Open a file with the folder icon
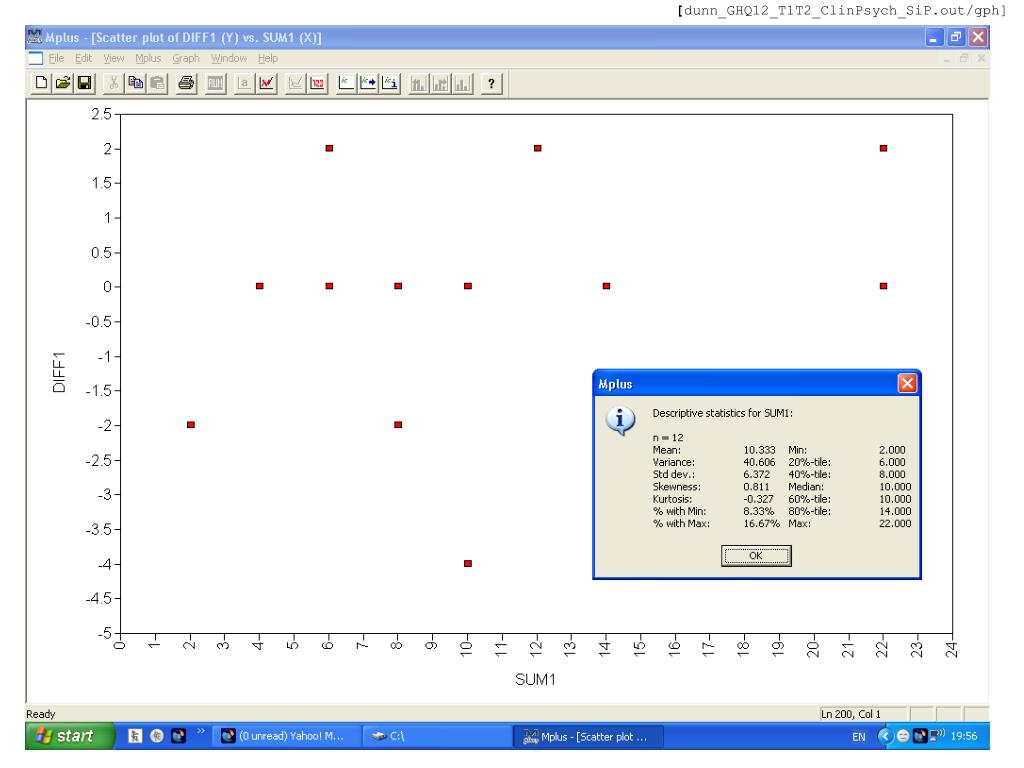This screenshot has height=768, width=1024. (x=63, y=83)
